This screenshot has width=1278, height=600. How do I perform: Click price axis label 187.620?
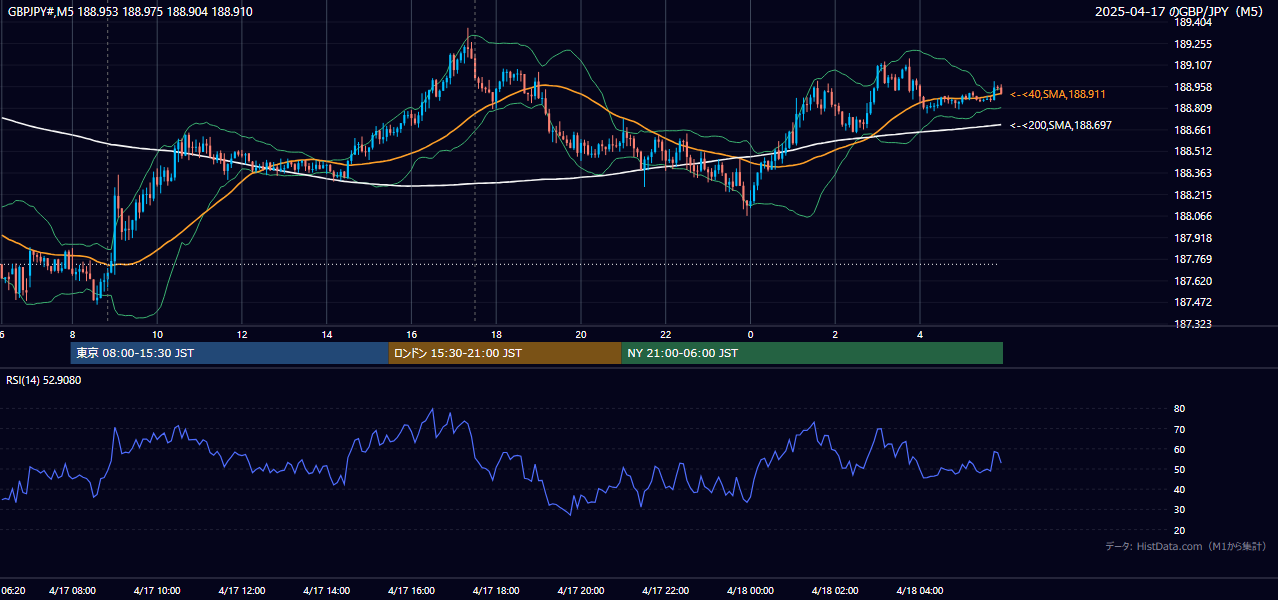pyautogui.click(x=1193, y=281)
